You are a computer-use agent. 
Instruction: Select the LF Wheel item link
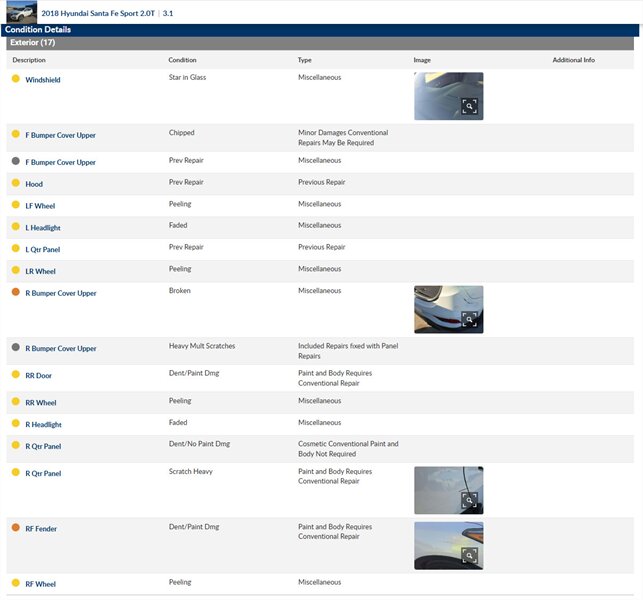pos(40,206)
